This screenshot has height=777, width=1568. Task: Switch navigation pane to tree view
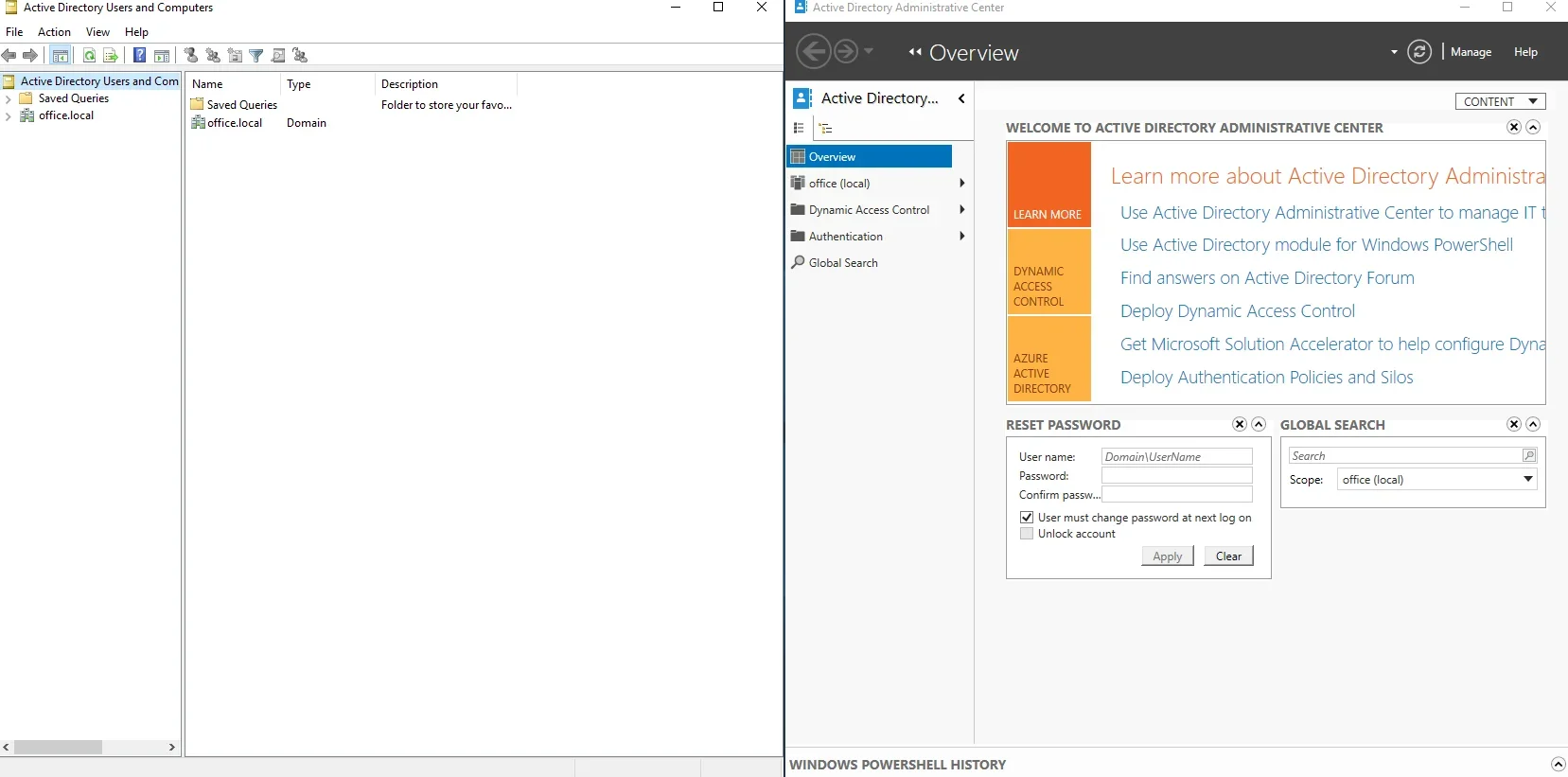click(825, 129)
